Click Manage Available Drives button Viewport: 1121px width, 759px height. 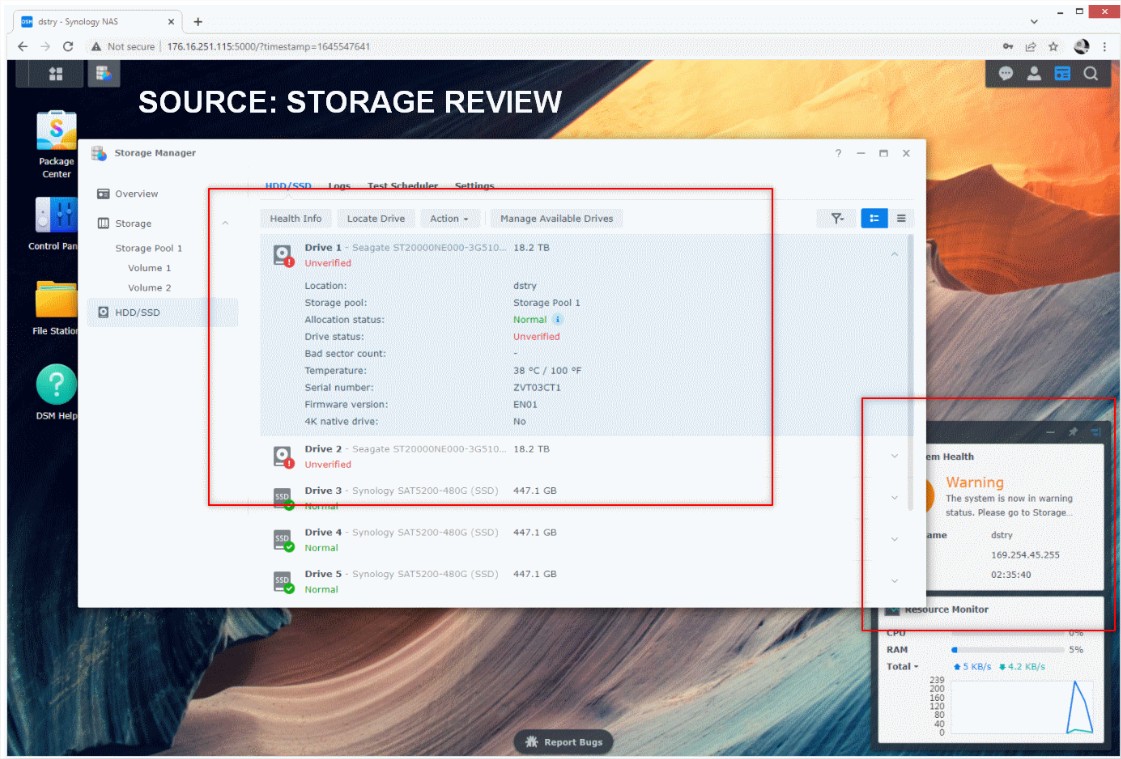tap(557, 218)
